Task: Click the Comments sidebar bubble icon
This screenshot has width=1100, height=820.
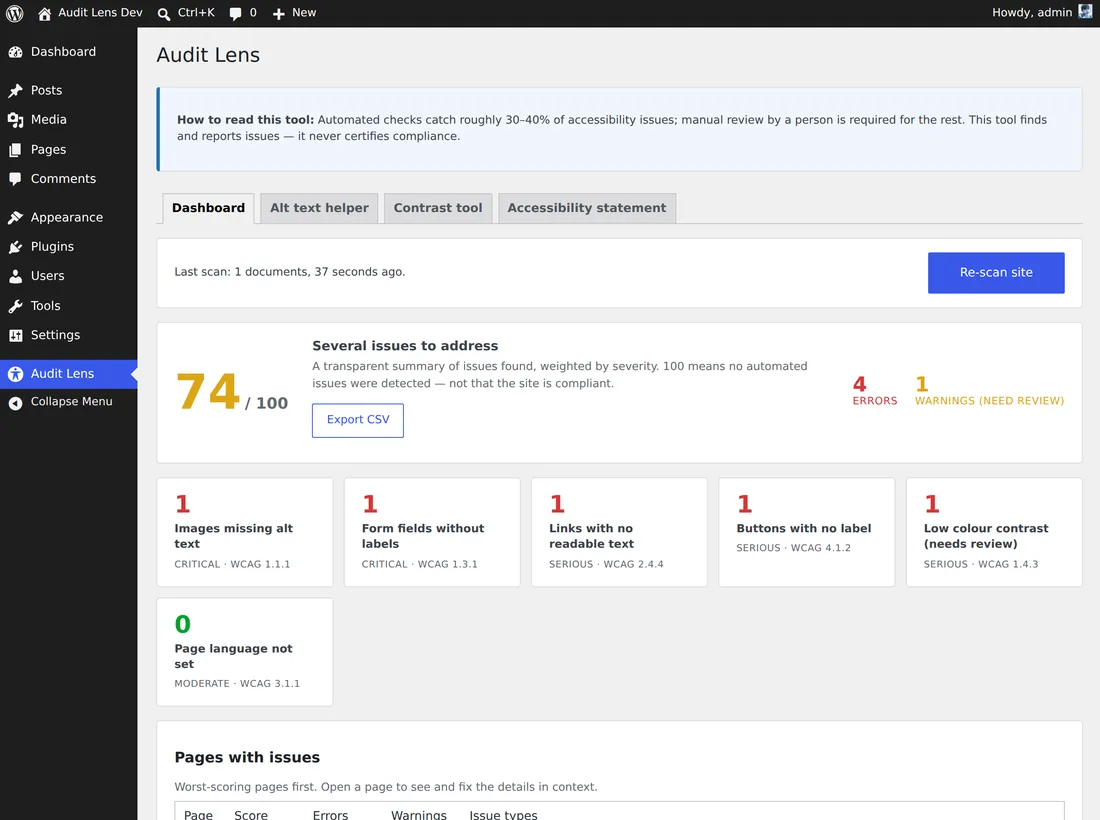Action: (x=15, y=179)
